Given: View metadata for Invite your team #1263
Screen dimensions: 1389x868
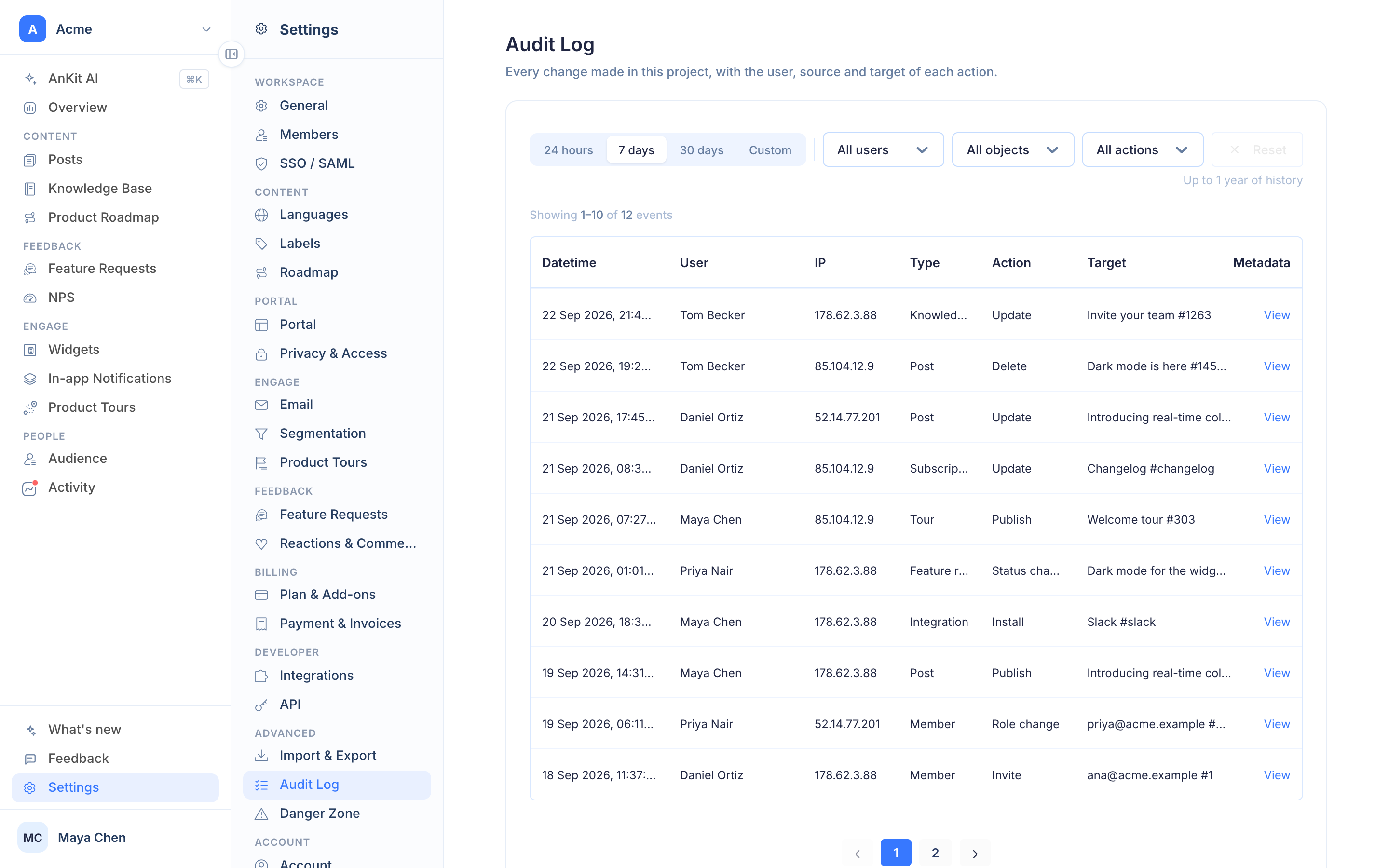Looking at the screenshot, I should pos(1277,315).
